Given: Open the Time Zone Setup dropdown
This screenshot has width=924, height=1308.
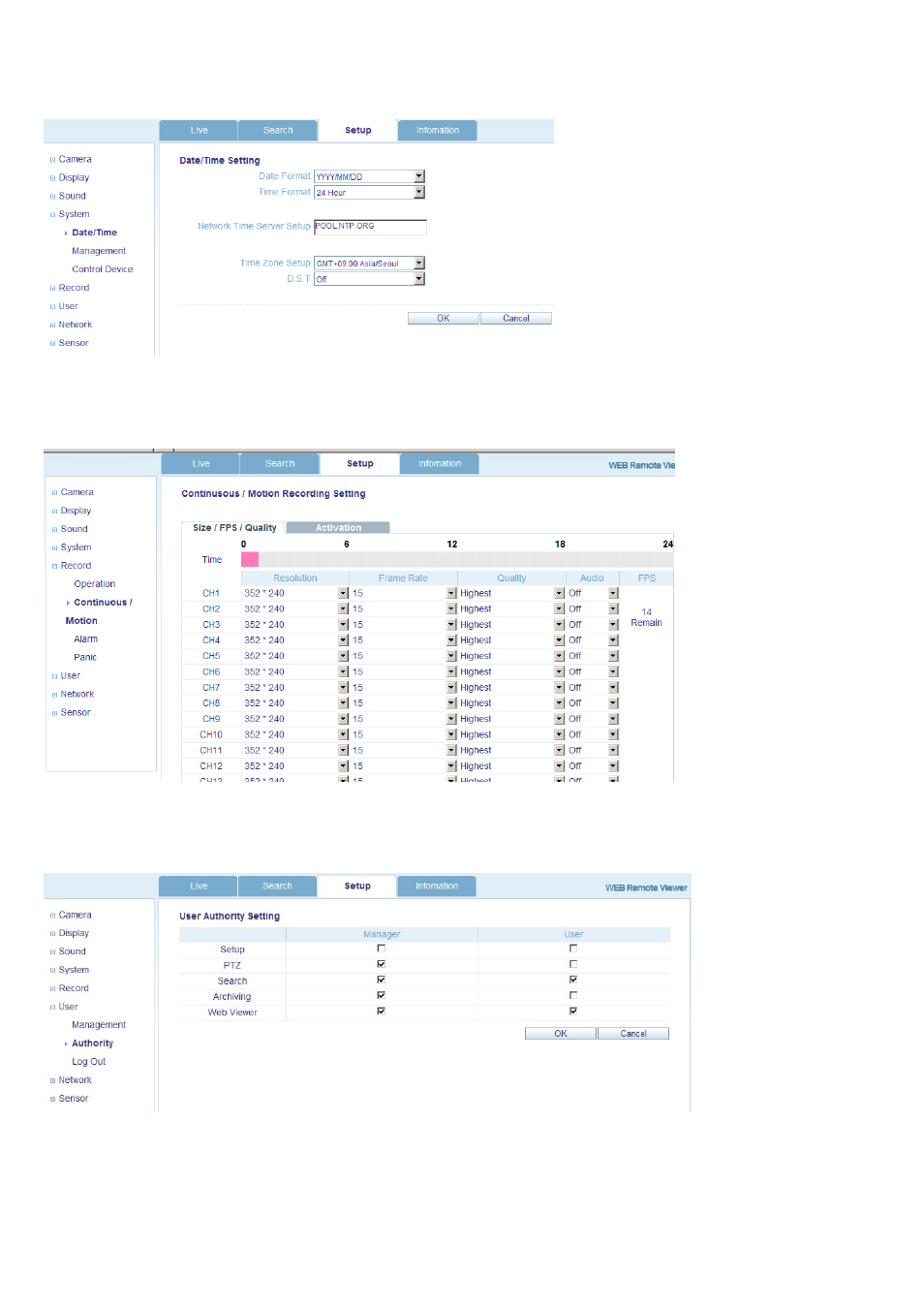Looking at the screenshot, I should coord(419,263).
